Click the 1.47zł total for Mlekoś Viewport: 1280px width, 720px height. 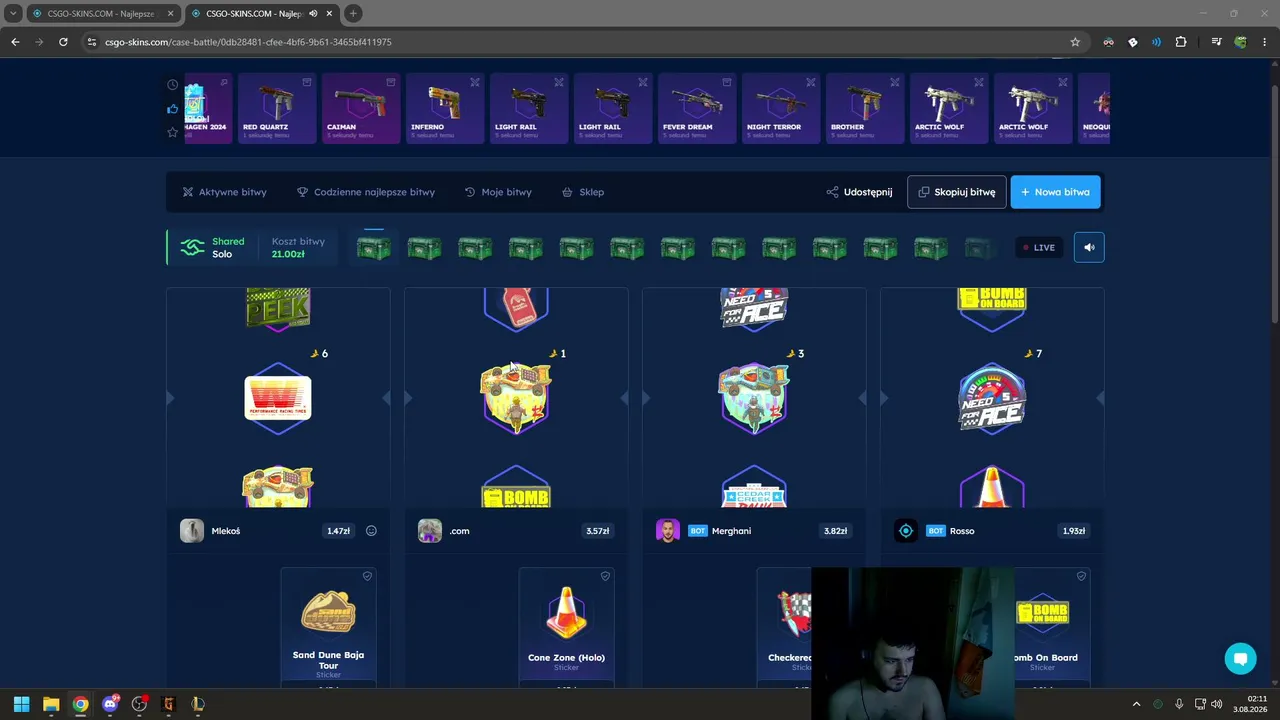click(x=338, y=531)
